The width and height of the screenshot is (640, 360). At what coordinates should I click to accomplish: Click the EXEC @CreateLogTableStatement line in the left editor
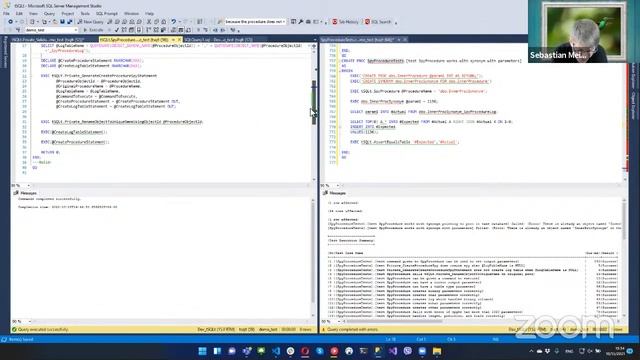click(x=74, y=132)
